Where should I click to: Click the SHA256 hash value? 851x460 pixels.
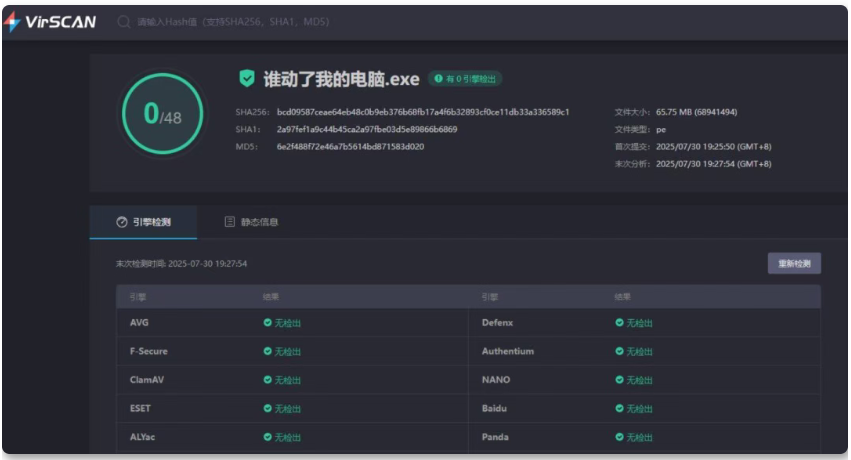[423, 112]
